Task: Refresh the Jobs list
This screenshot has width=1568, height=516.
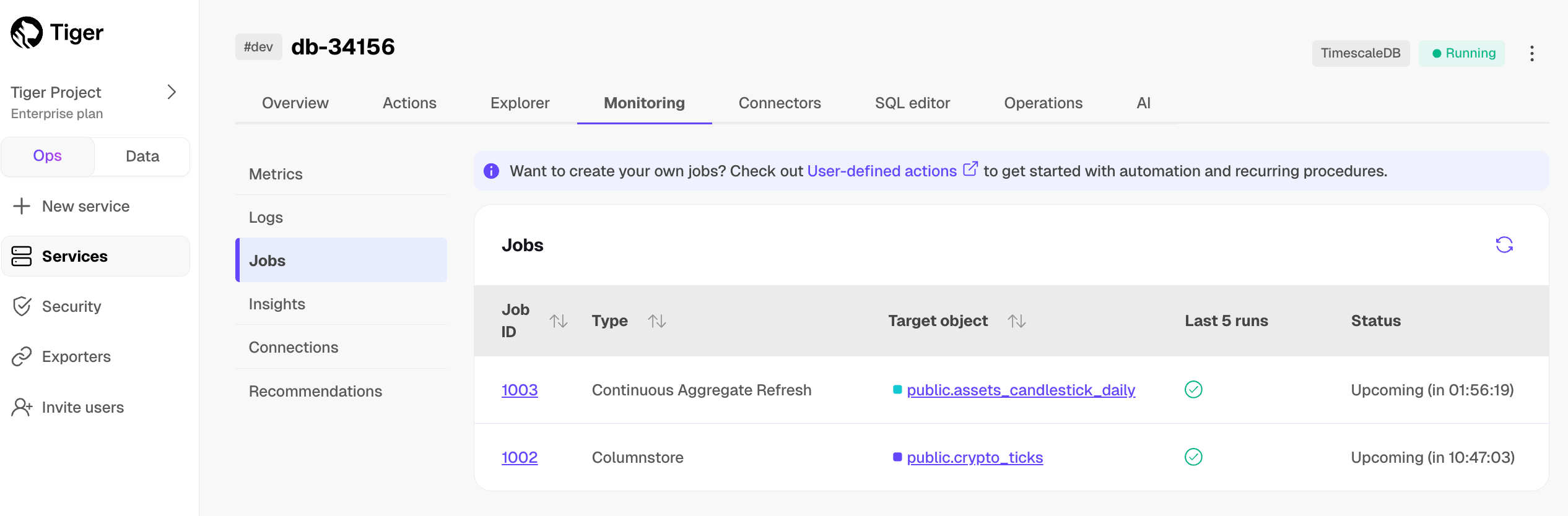Action: 1504,245
